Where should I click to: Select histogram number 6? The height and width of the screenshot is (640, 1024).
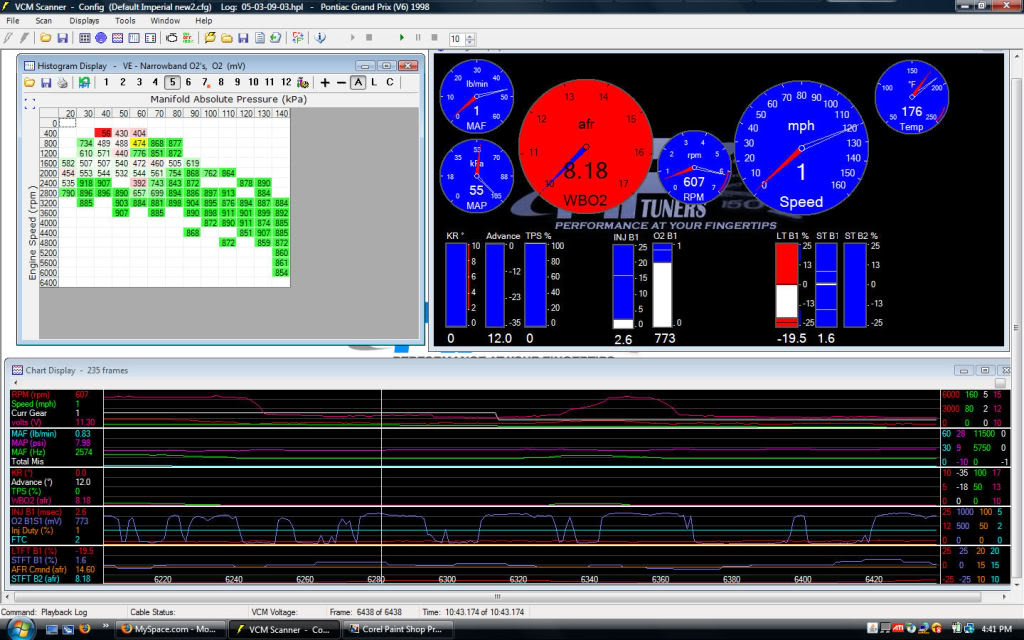click(x=188, y=82)
